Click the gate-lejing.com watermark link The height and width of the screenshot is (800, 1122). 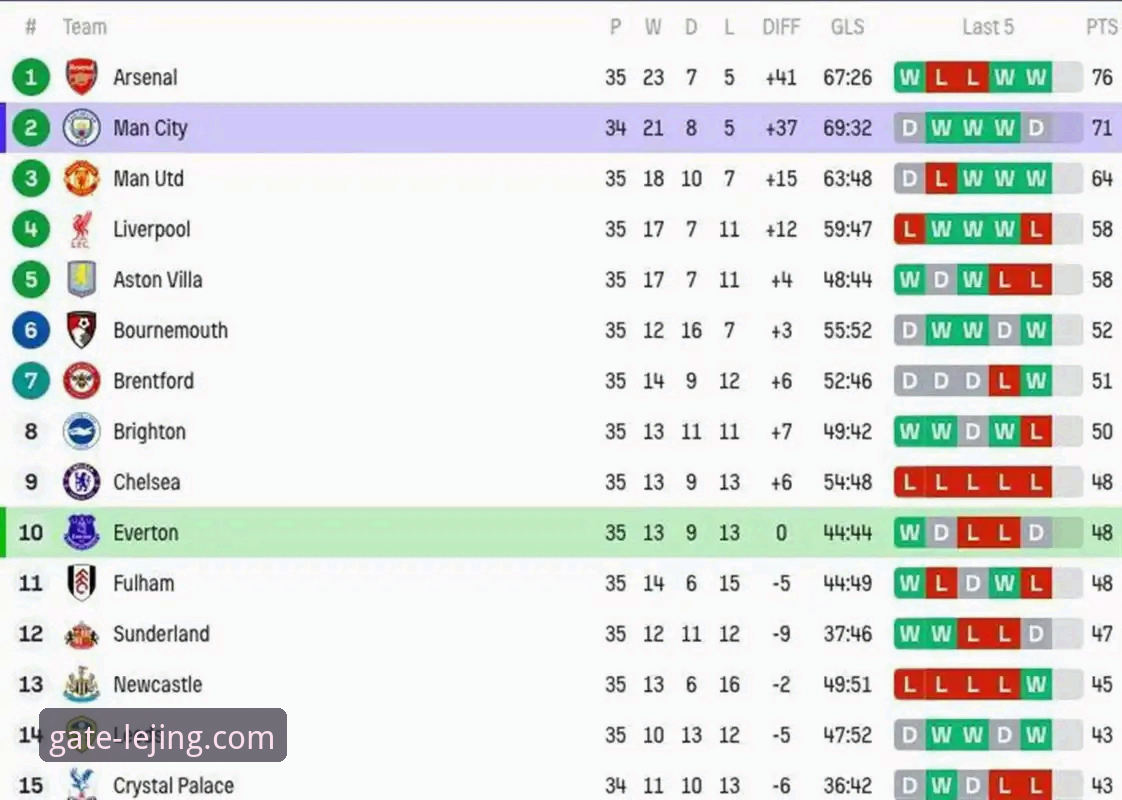click(162, 736)
